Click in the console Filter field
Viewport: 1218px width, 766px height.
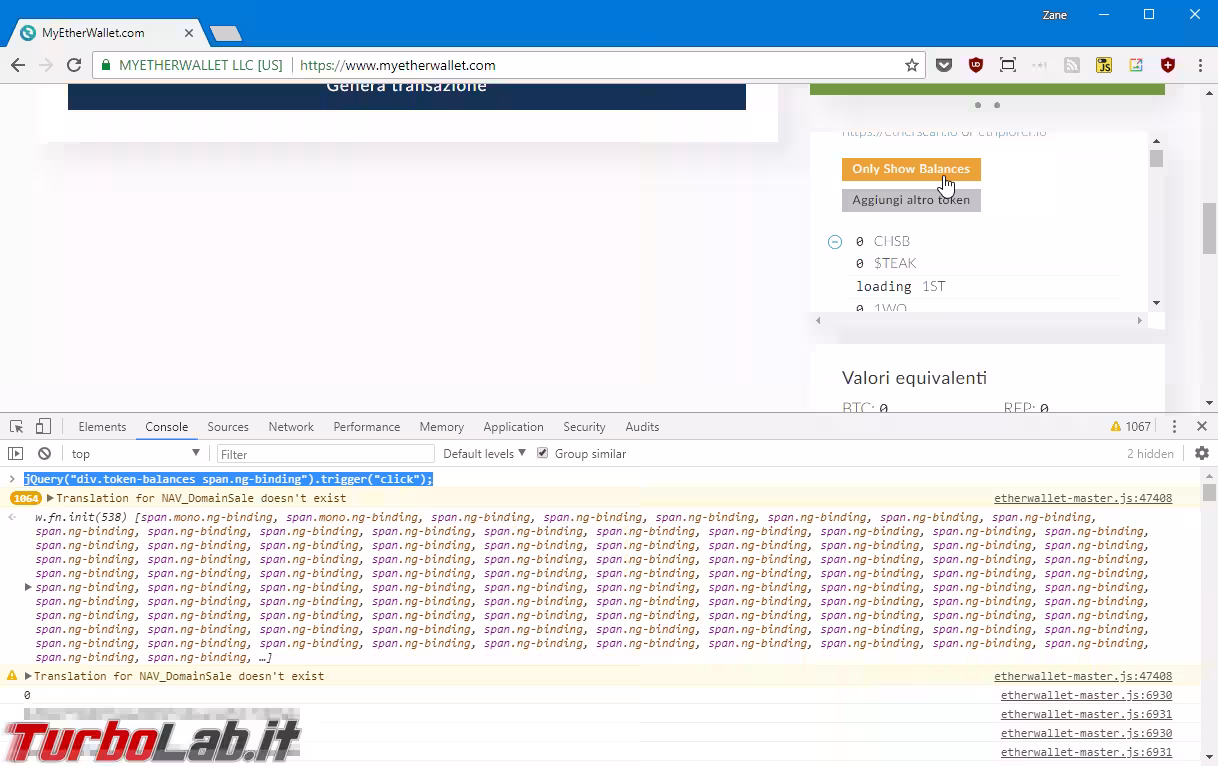tap(326, 454)
